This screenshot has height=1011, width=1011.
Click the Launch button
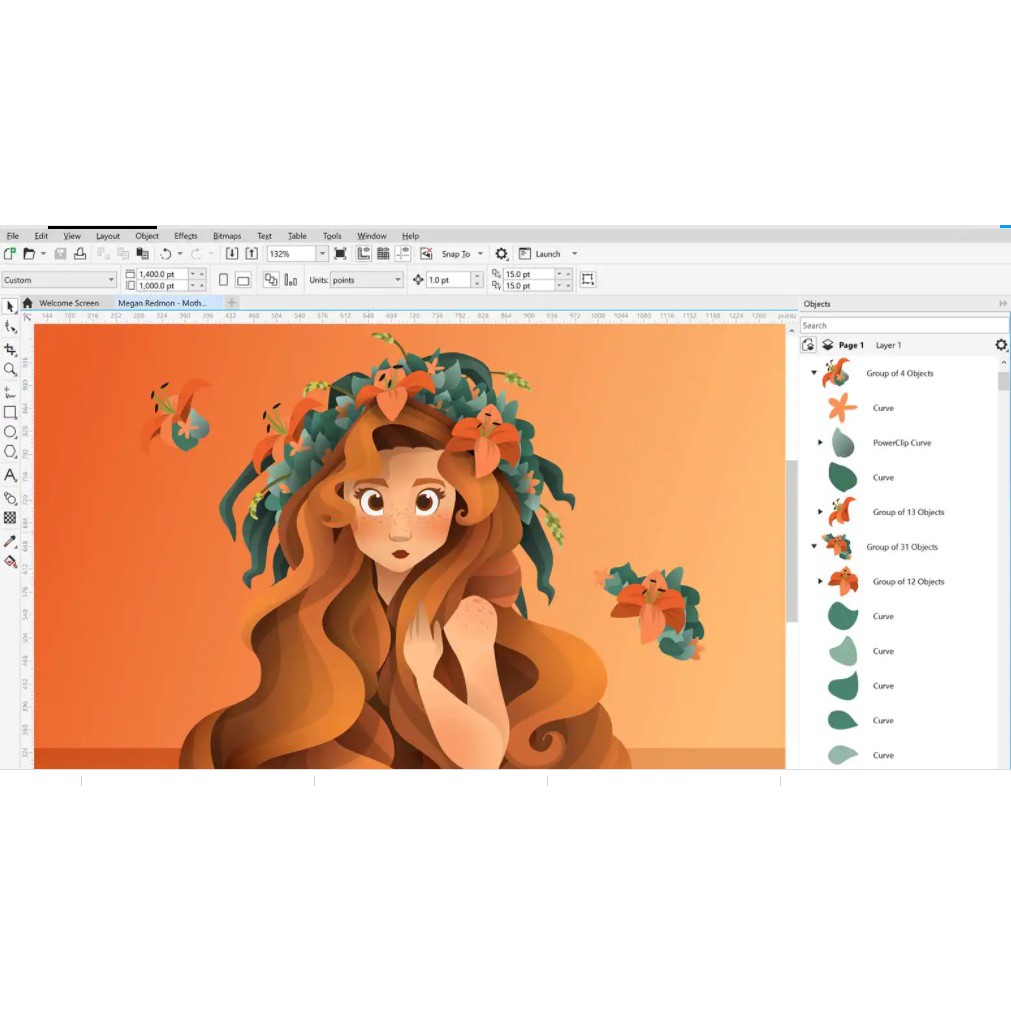point(540,253)
